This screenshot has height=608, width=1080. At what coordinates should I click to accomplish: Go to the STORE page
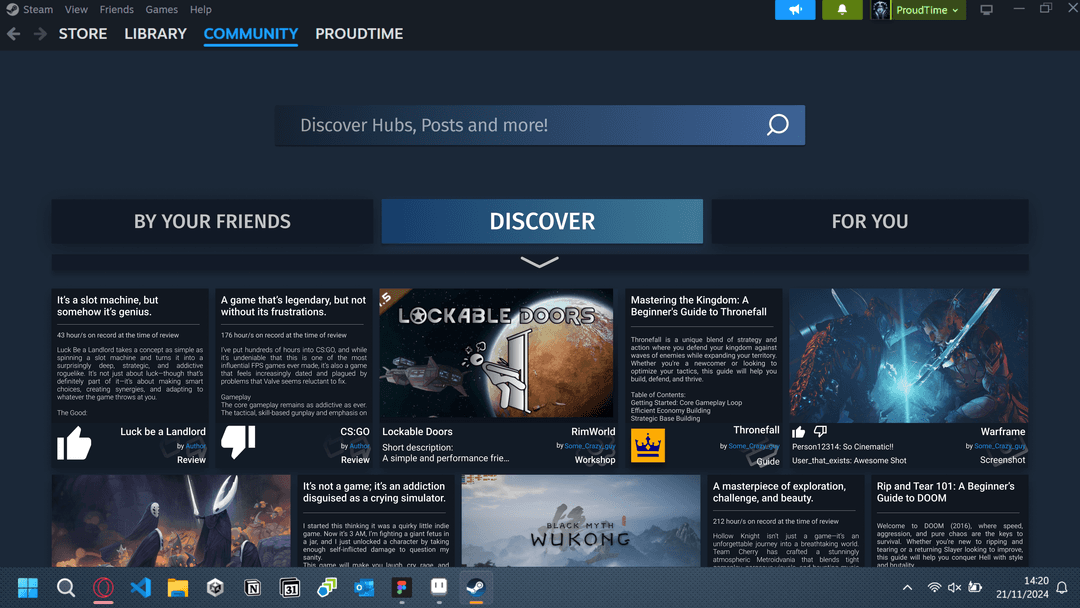[x=82, y=33]
